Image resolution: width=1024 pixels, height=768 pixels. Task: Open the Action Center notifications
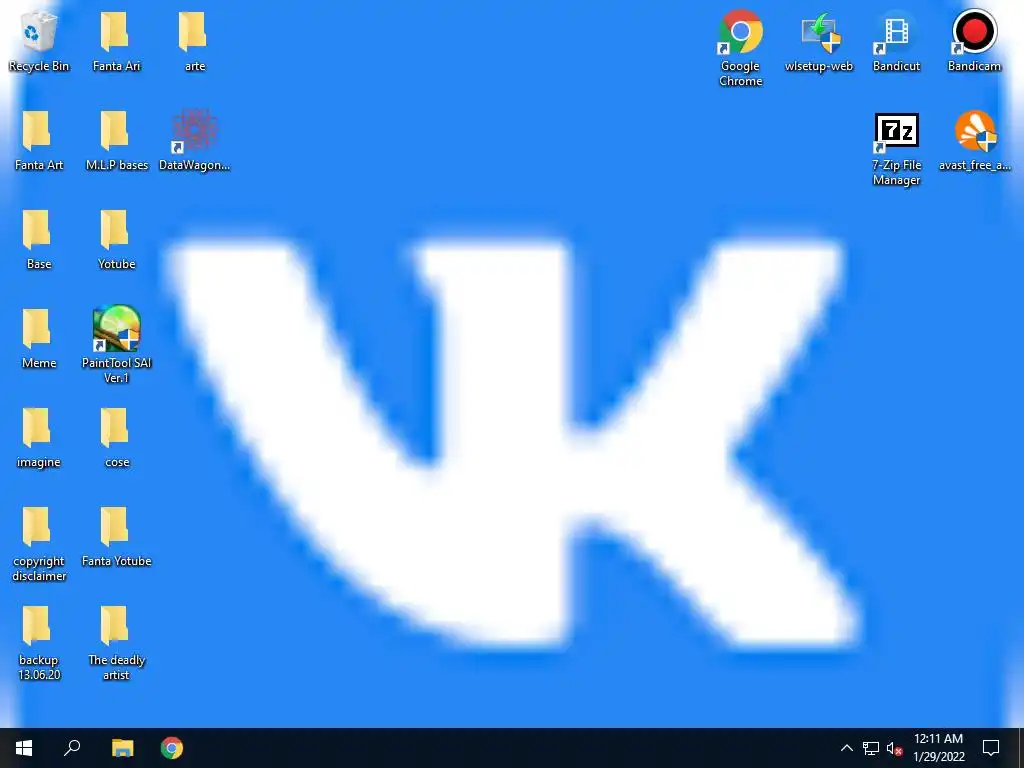991,748
